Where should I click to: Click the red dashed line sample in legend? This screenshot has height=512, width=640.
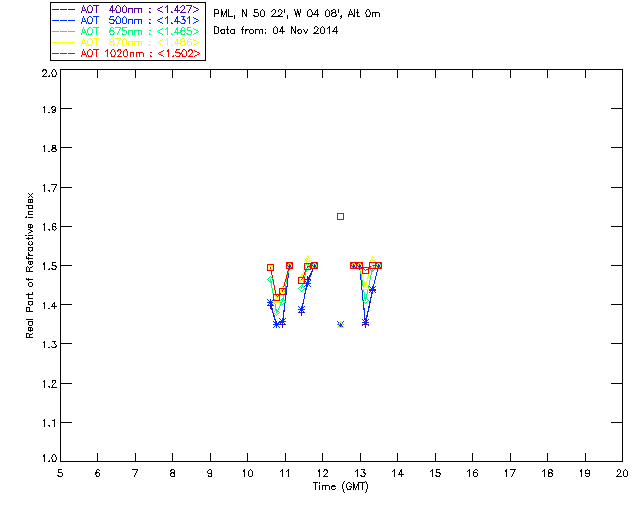[x=64, y=53]
